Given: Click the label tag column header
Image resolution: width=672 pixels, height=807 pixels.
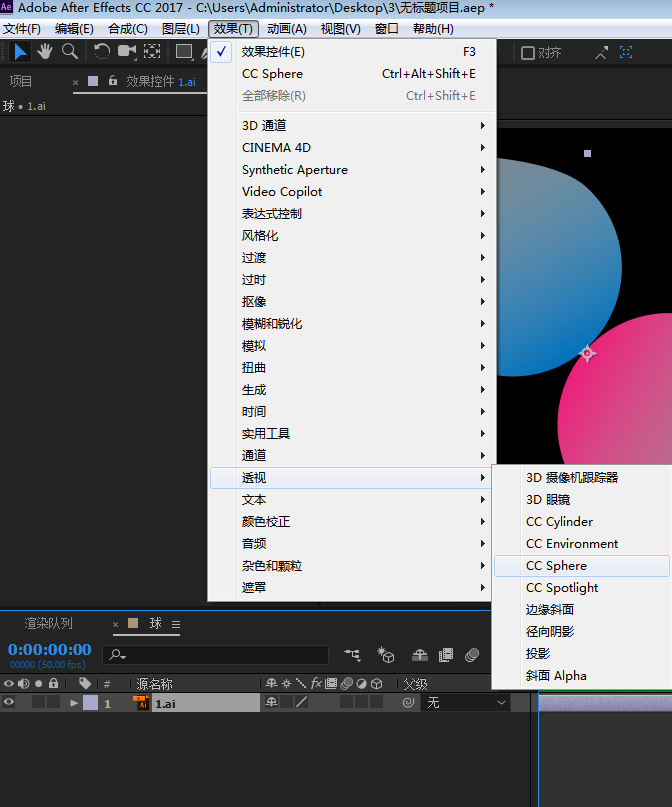Looking at the screenshot, I should [85, 683].
